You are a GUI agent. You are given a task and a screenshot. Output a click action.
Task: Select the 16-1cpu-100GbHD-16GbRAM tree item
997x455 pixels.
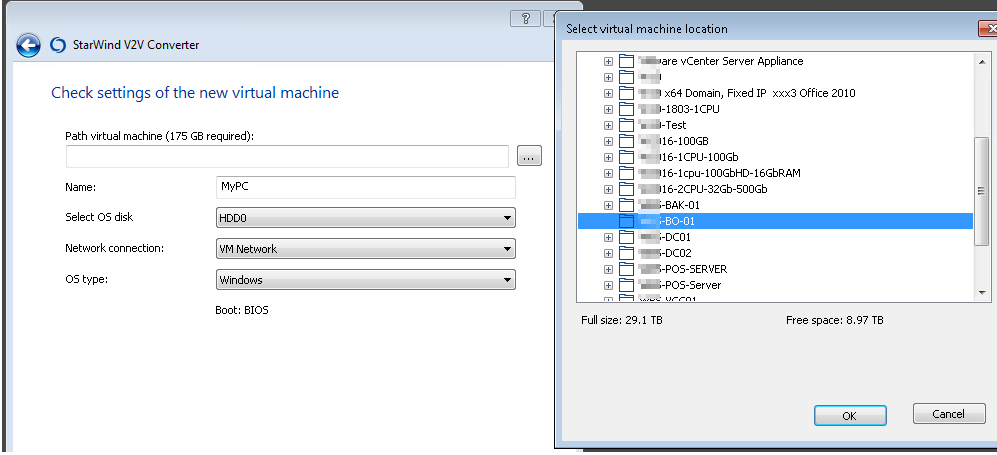pyautogui.click(x=720, y=173)
